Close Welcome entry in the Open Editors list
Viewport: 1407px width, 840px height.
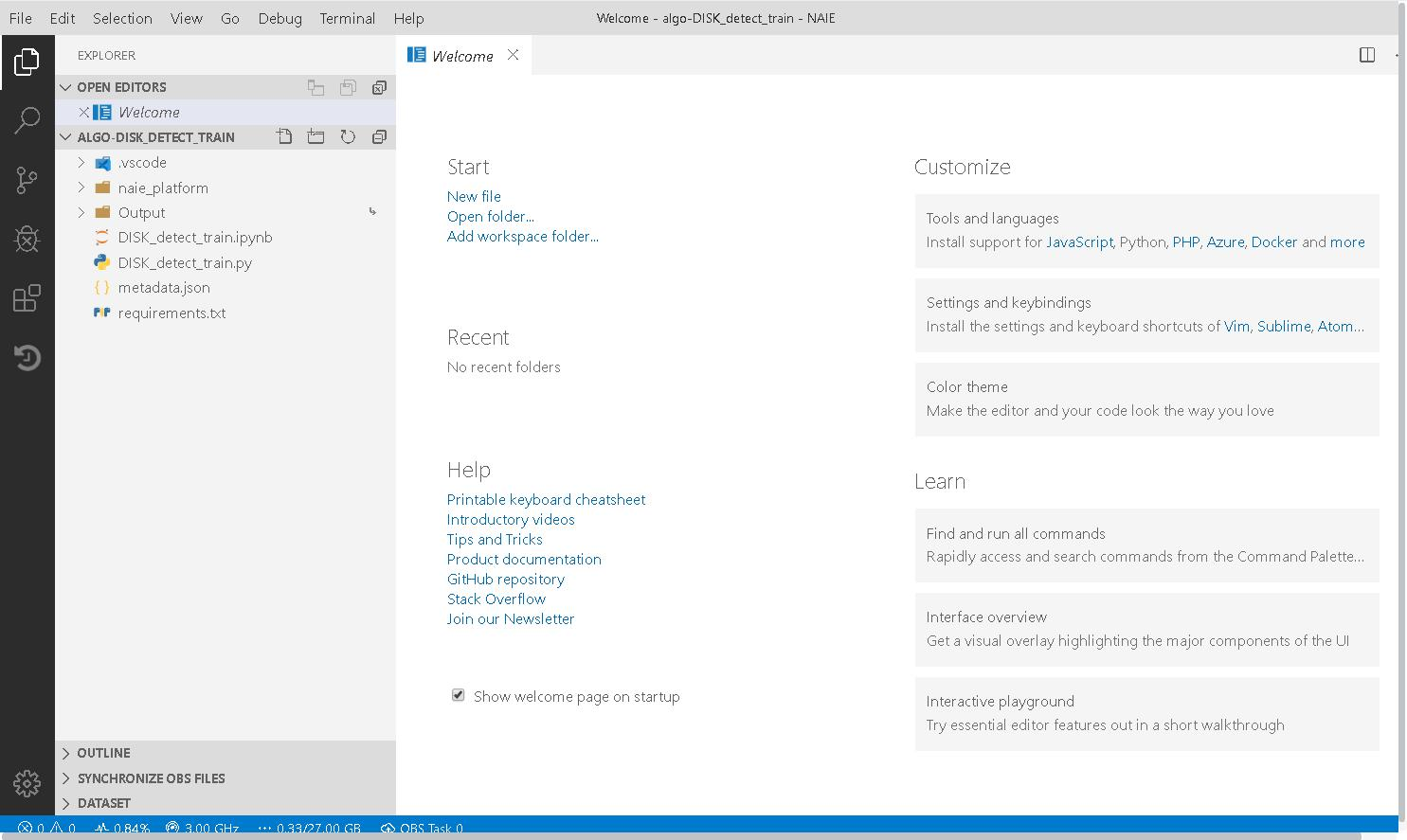click(x=83, y=112)
